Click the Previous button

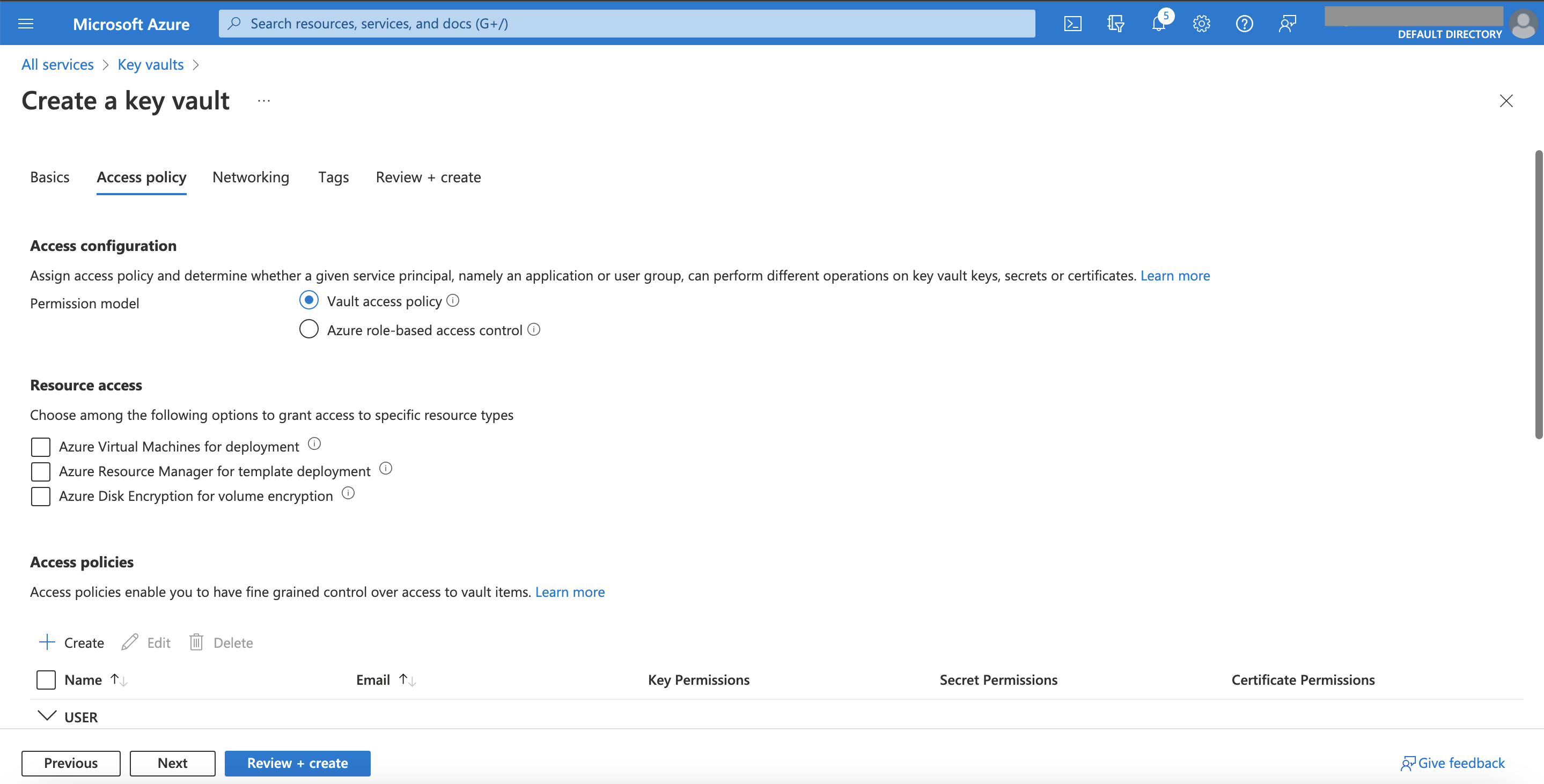click(x=71, y=763)
